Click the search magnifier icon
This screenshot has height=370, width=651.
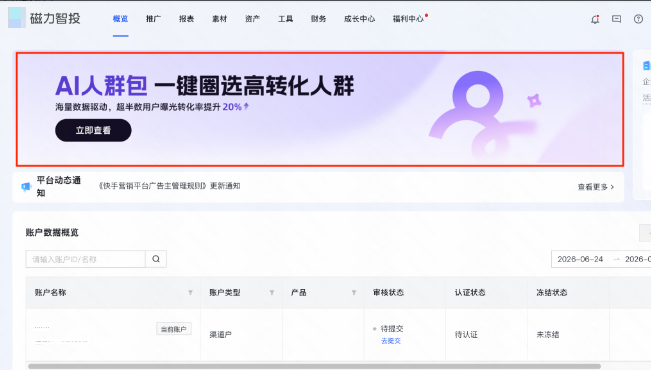[156, 259]
